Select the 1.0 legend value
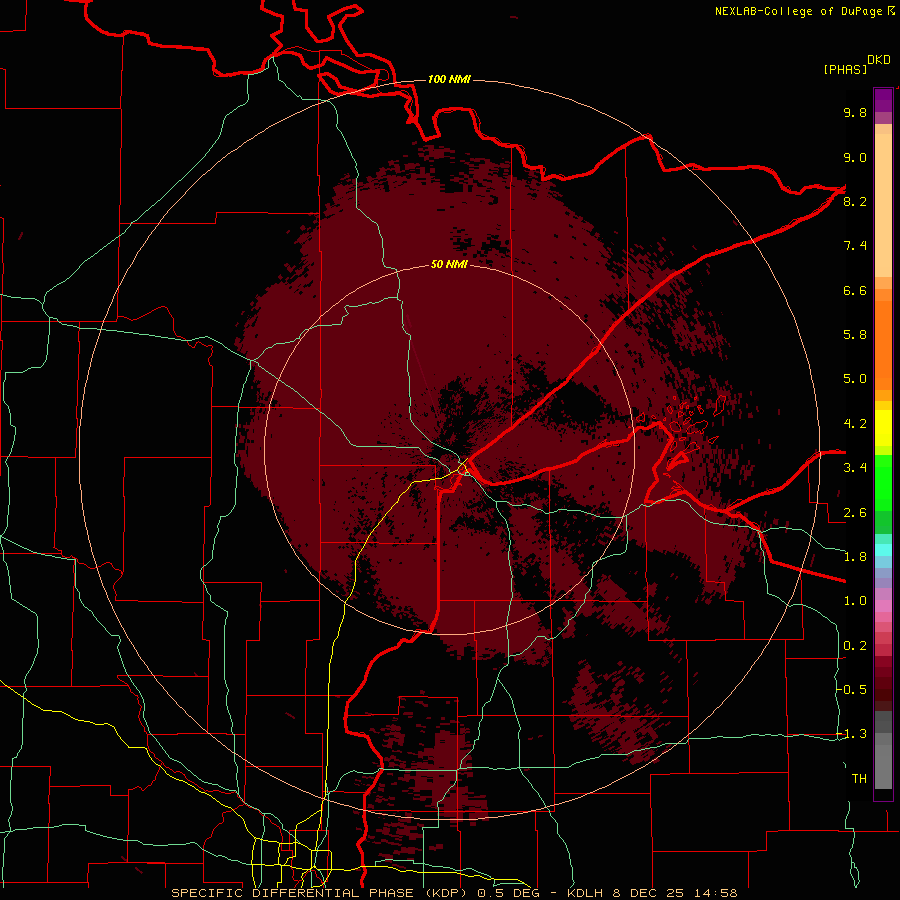 [855, 601]
